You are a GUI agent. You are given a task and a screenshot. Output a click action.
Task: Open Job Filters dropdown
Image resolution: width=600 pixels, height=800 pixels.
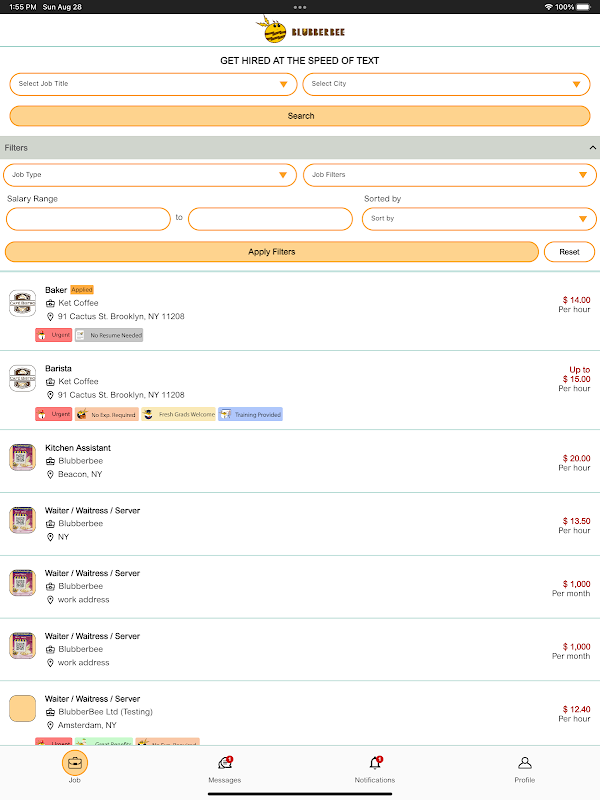pos(450,175)
